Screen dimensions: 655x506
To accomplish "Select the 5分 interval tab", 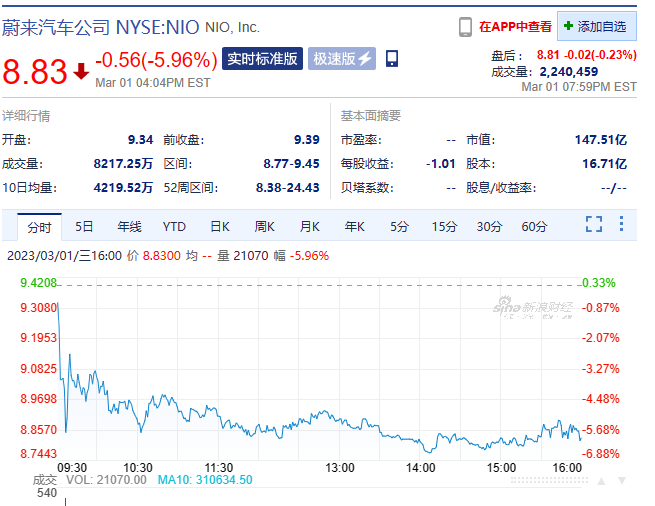I will point(399,226).
